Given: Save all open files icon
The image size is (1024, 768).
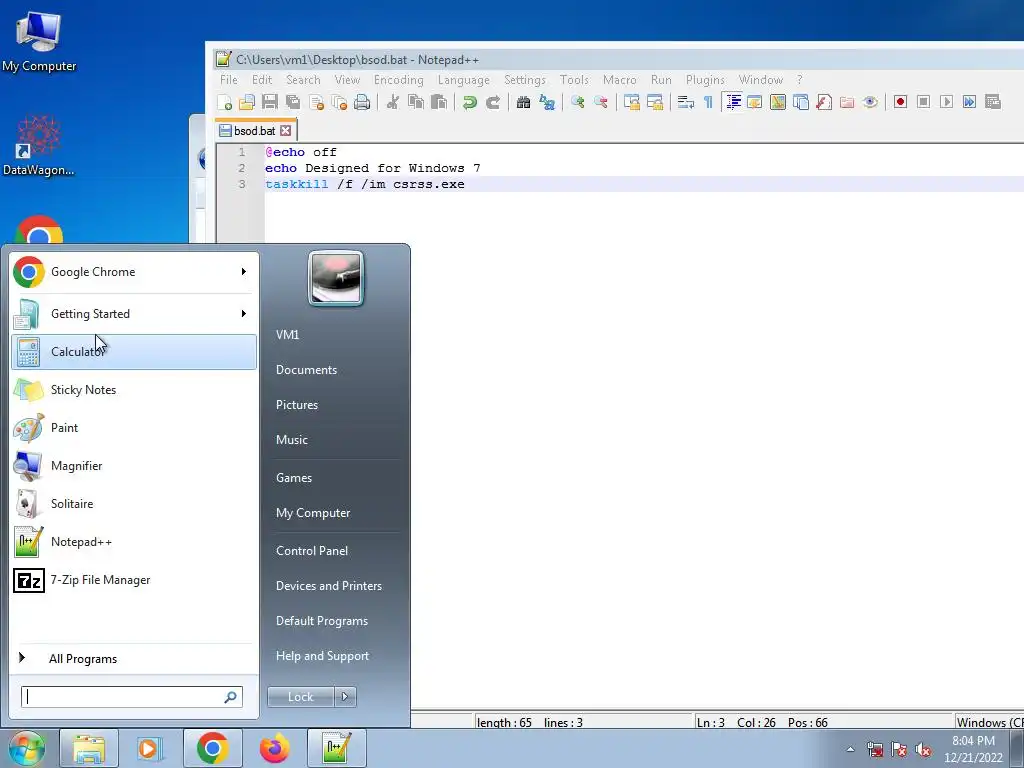Looking at the screenshot, I should click(x=293, y=102).
